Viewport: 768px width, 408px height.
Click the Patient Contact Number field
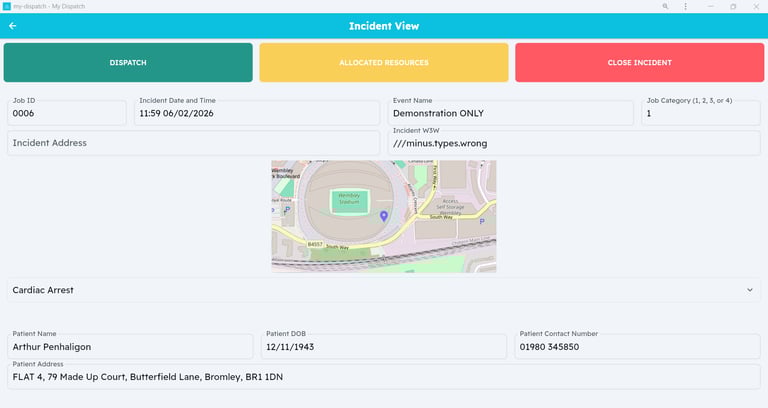click(x=637, y=347)
